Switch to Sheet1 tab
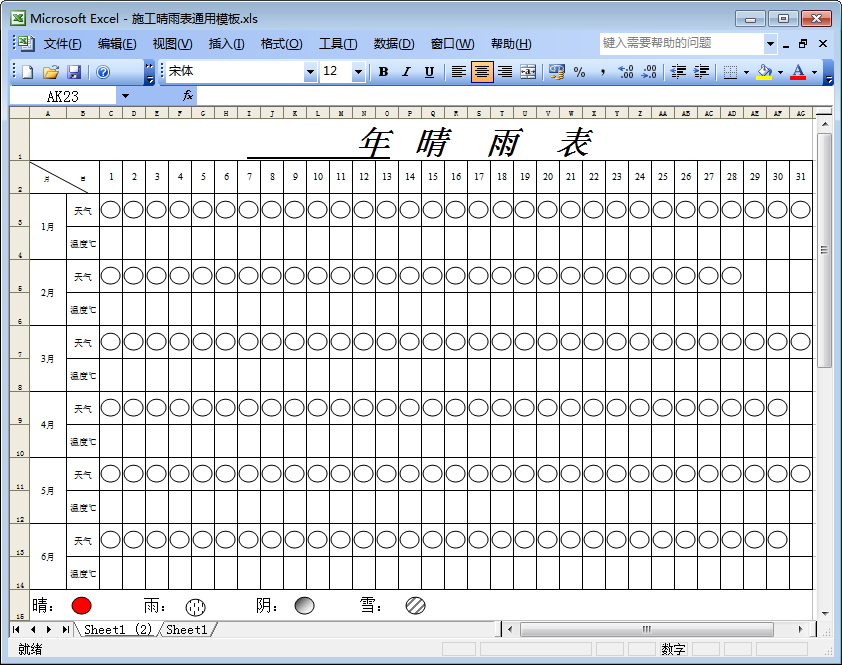 pyautogui.click(x=186, y=630)
